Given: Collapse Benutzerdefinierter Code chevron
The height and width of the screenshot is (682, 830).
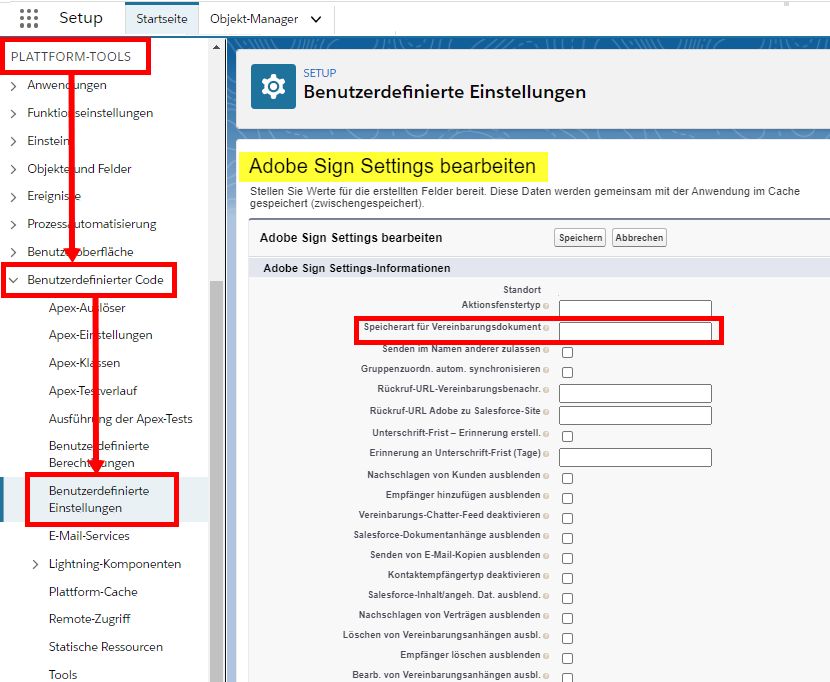Looking at the screenshot, I should coord(14,280).
